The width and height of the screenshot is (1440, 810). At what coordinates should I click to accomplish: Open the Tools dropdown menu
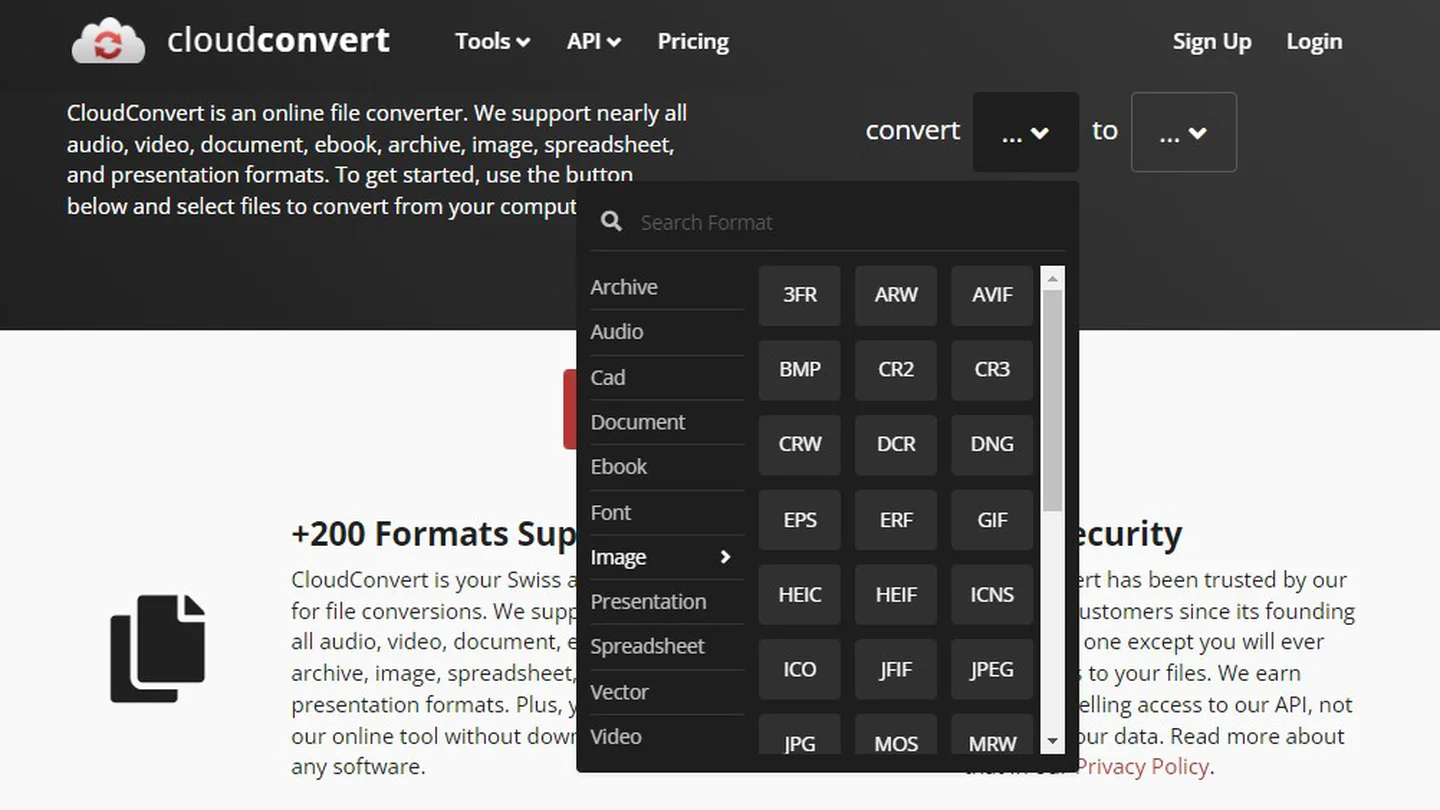(492, 41)
